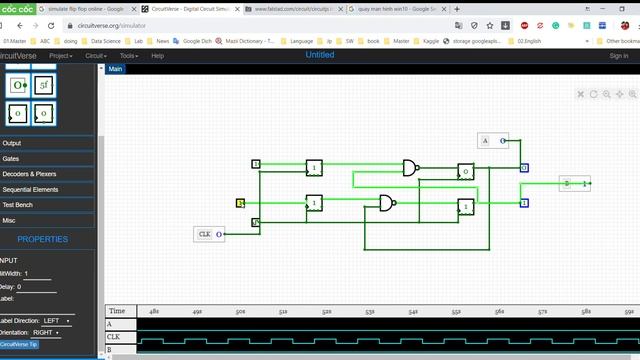Click the top-left flip-flop showing 1

tap(314, 168)
